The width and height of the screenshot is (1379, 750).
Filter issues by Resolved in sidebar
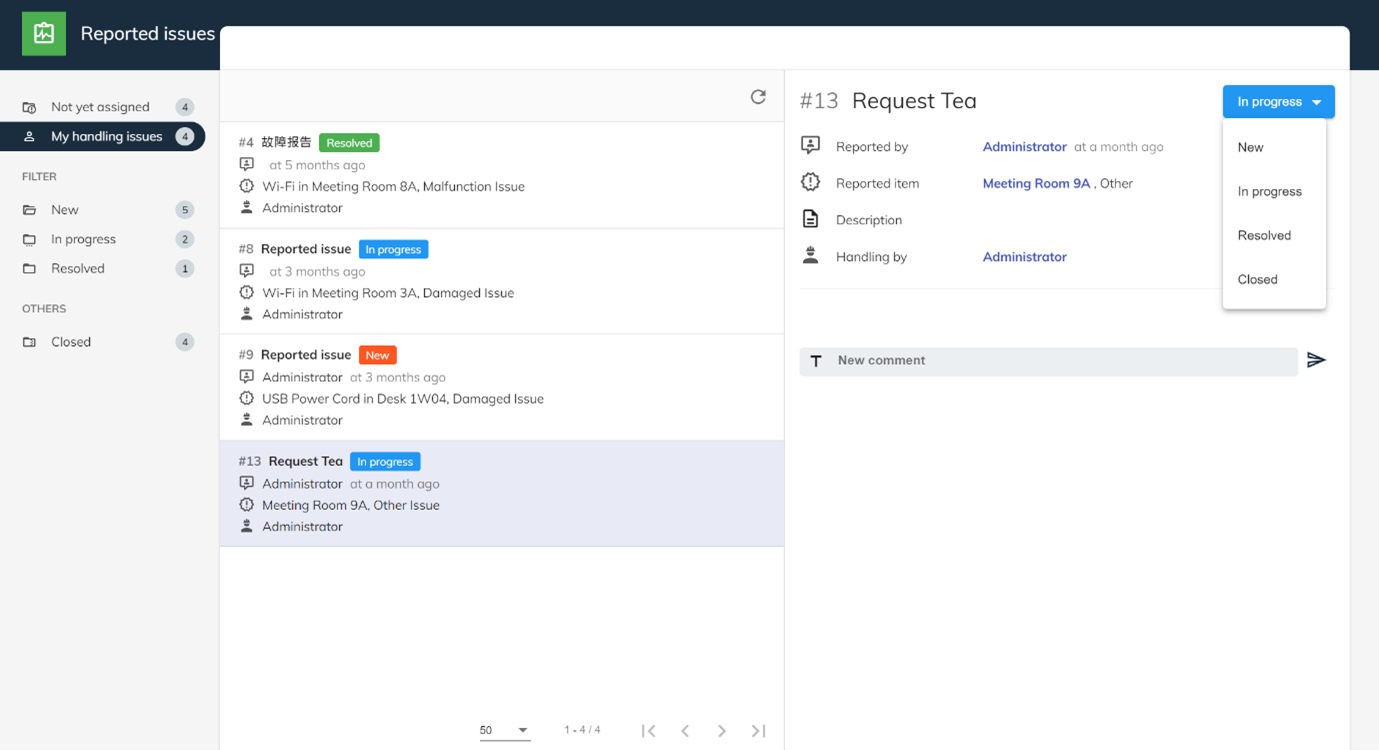[78, 269]
